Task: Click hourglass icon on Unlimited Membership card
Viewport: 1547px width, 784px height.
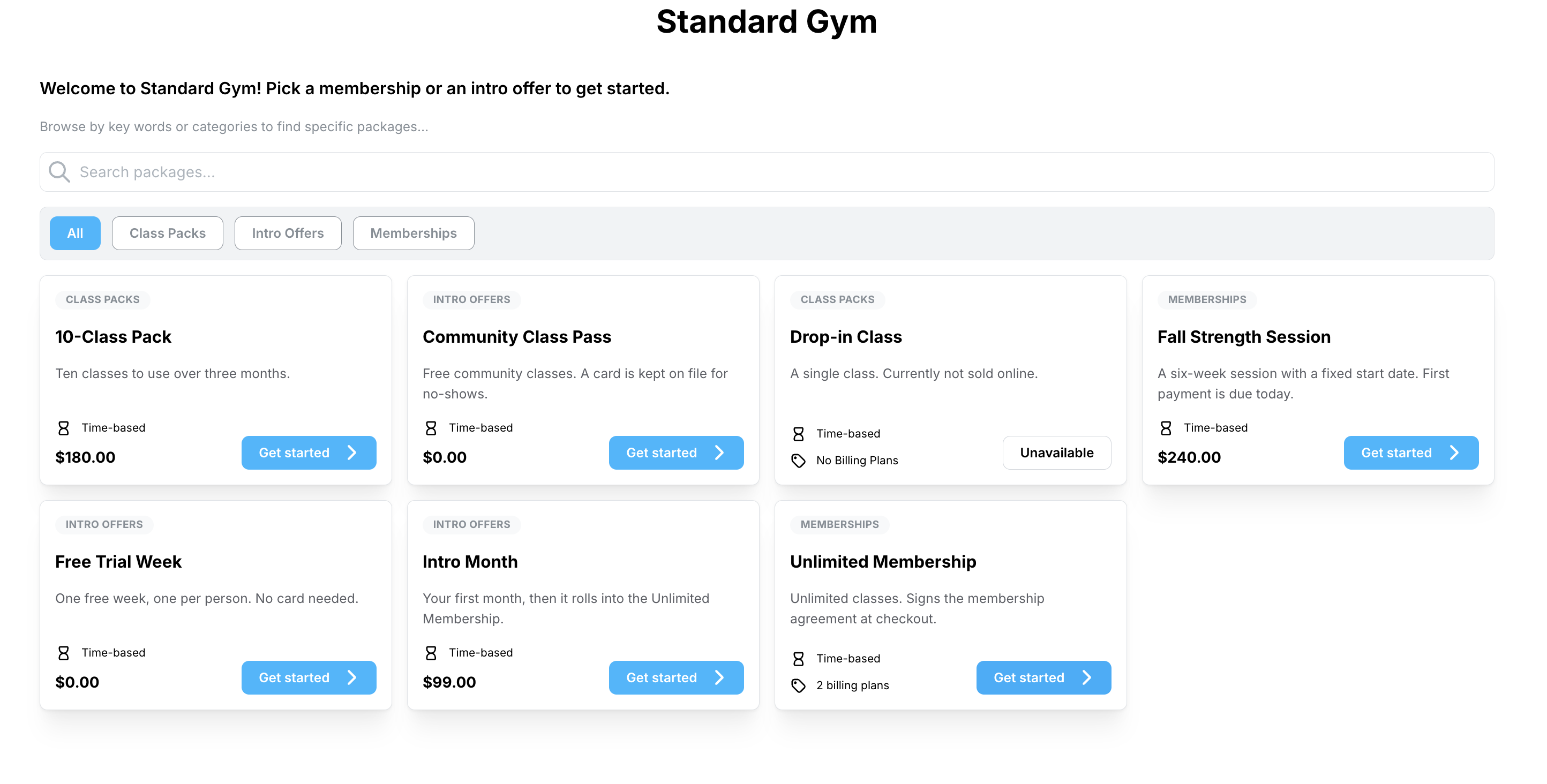Action: point(799,660)
